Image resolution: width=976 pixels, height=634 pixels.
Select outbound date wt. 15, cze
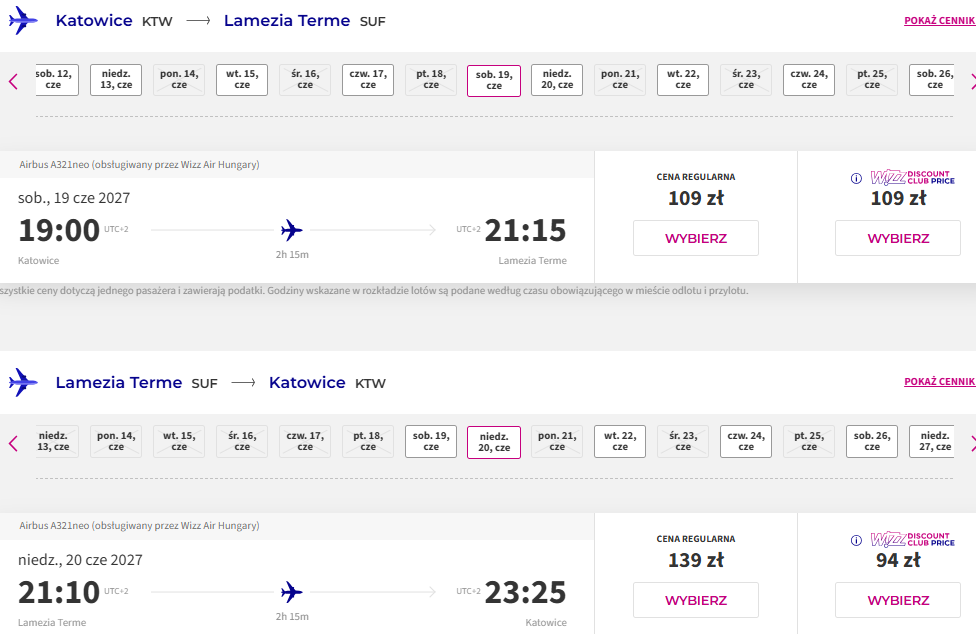click(242, 80)
